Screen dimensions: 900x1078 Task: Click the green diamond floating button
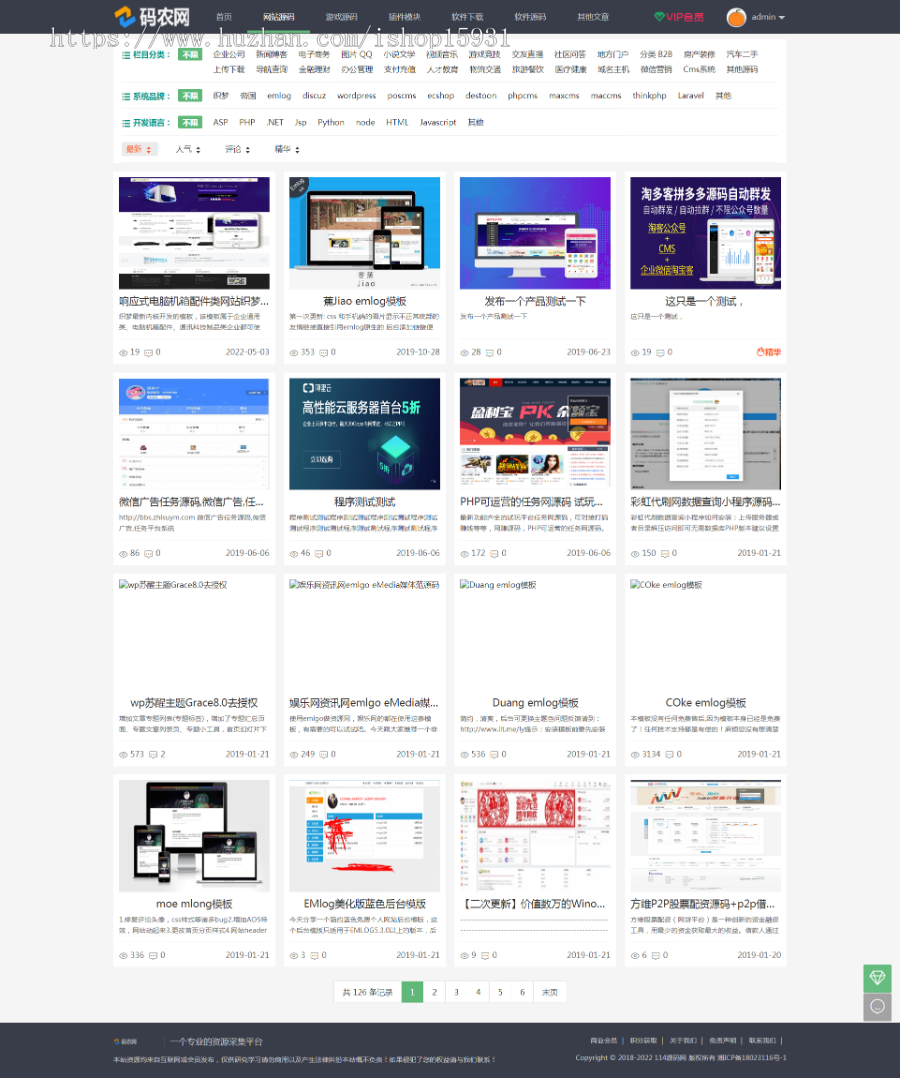(877, 978)
